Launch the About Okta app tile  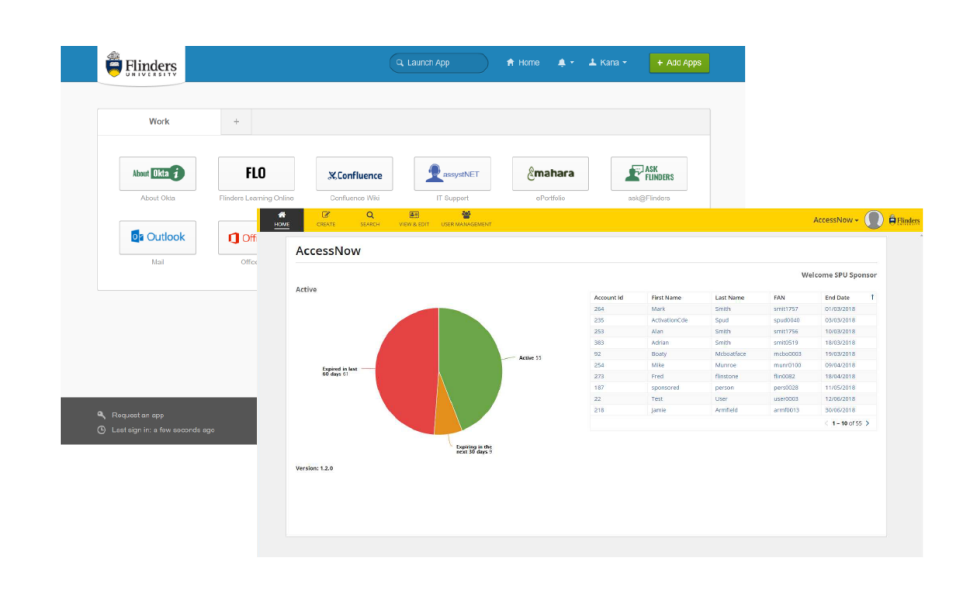tap(158, 174)
